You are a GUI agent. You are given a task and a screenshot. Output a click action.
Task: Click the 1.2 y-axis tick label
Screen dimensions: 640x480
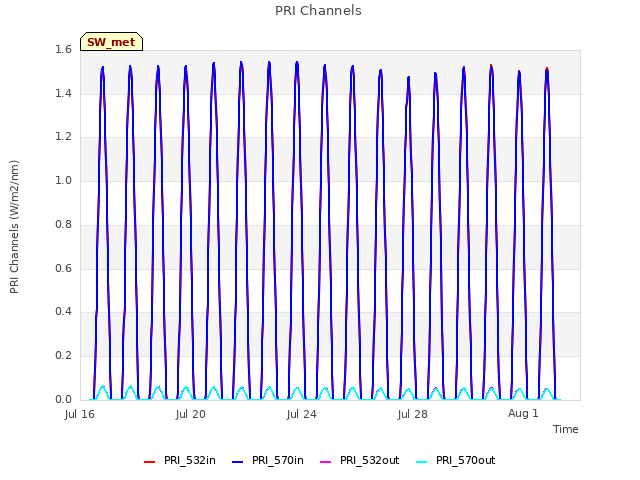coord(63,137)
